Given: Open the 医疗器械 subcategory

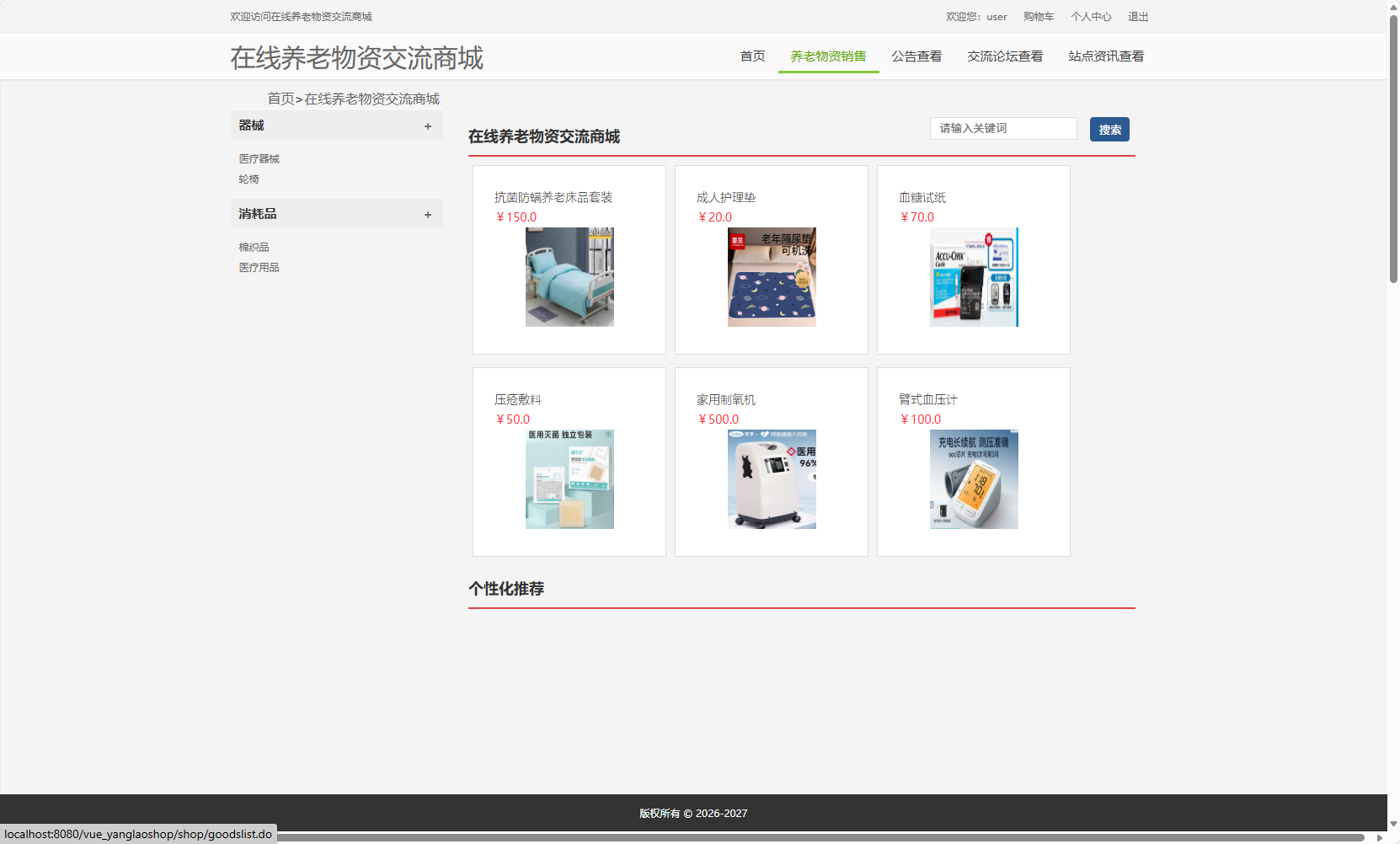Looking at the screenshot, I should point(258,158).
